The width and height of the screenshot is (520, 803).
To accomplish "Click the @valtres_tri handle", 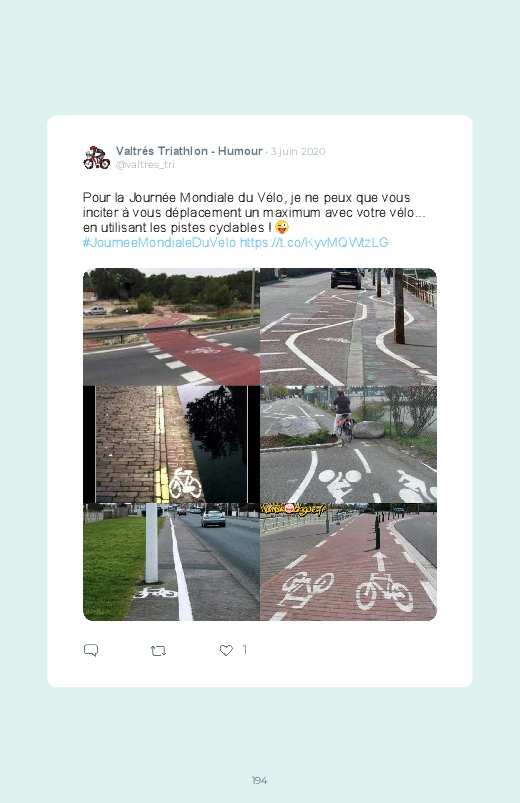I will click(x=145, y=164).
